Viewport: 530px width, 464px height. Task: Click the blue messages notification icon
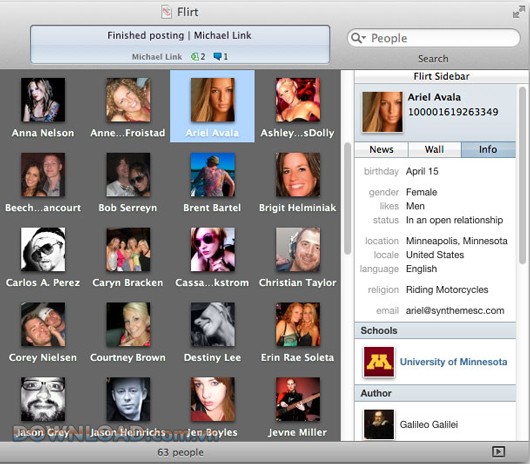click(217, 56)
